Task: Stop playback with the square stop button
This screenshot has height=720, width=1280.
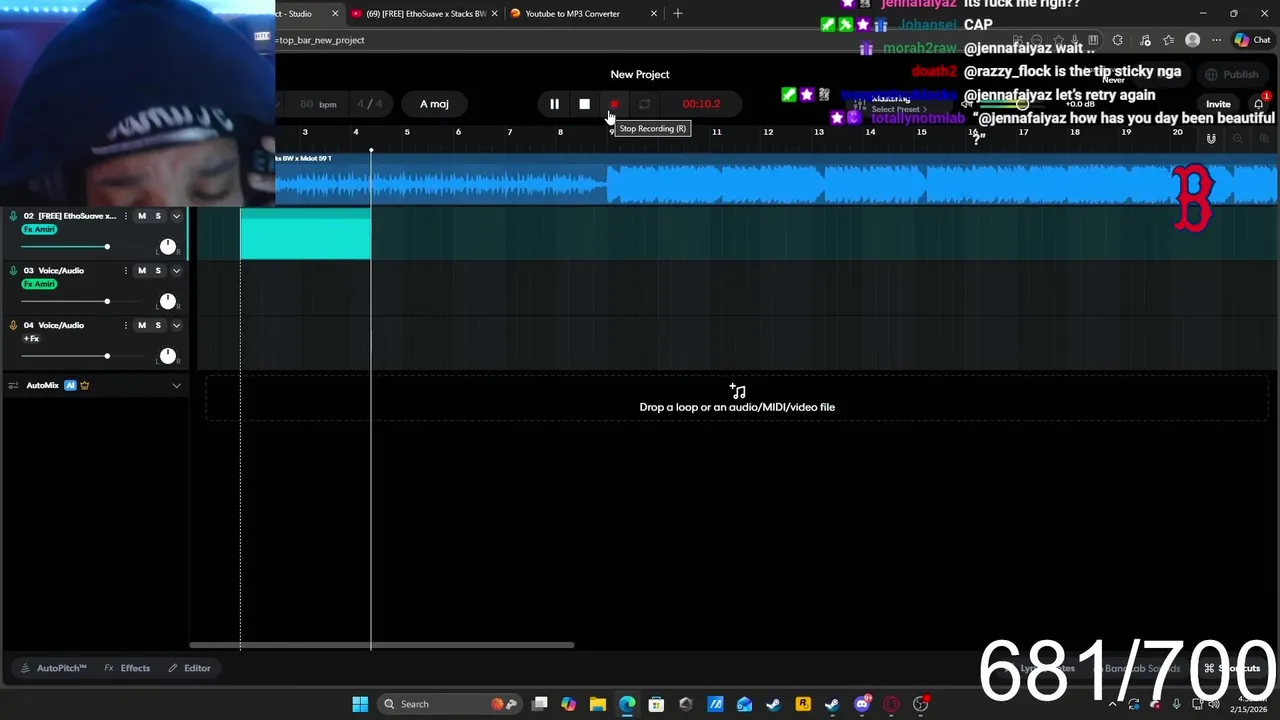Action: point(584,104)
